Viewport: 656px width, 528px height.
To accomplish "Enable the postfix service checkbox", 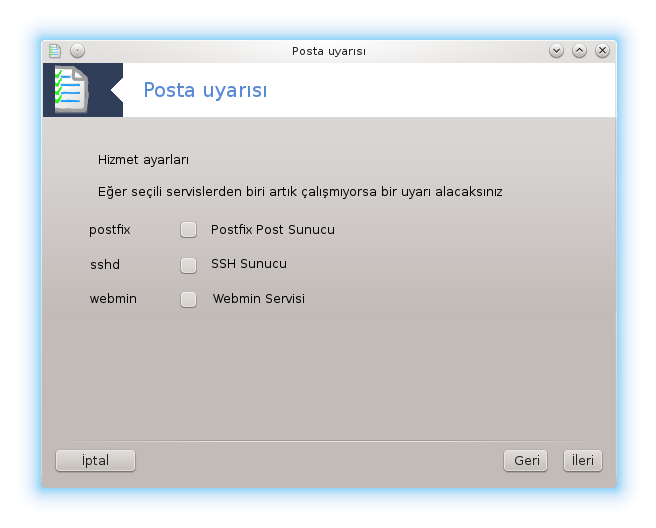I will click(x=188, y=230).
